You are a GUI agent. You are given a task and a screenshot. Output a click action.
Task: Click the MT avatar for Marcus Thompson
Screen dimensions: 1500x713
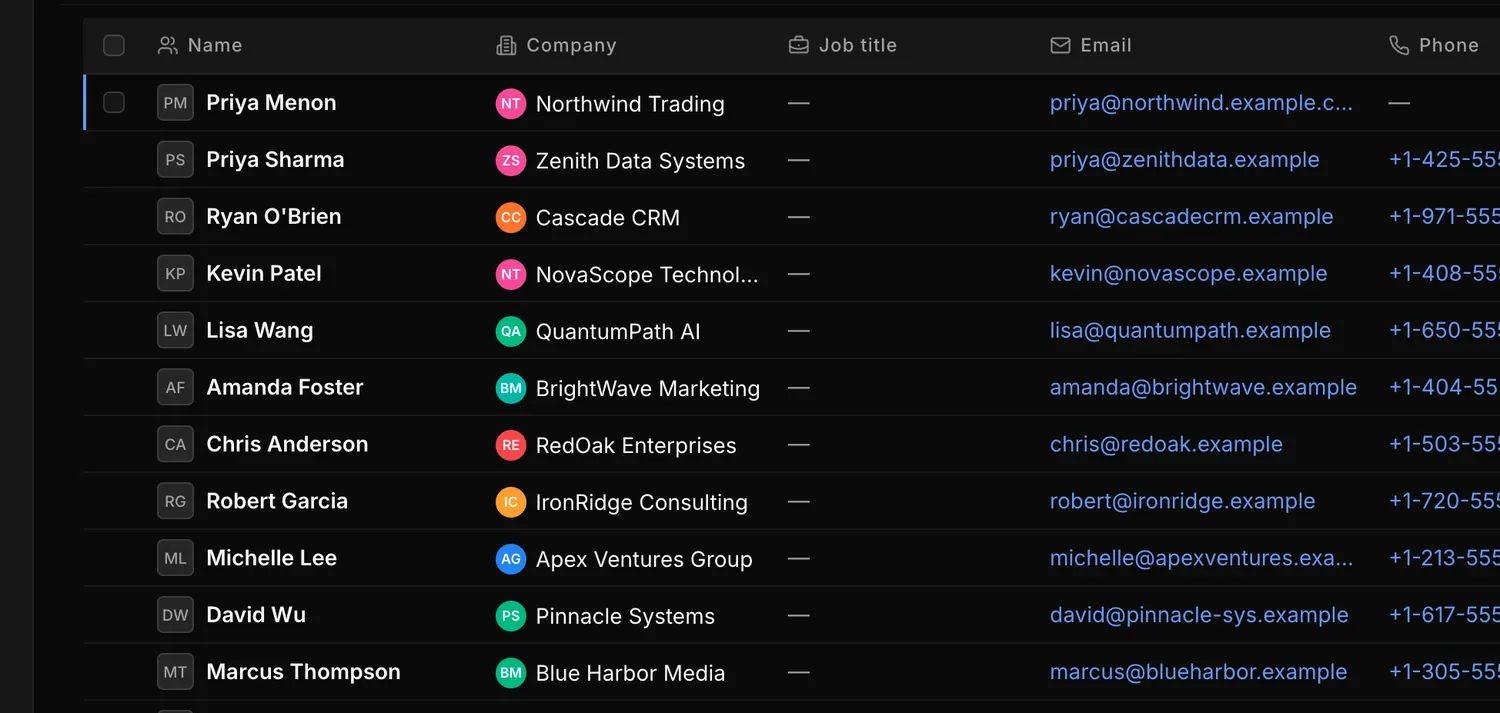coord(175,673)
